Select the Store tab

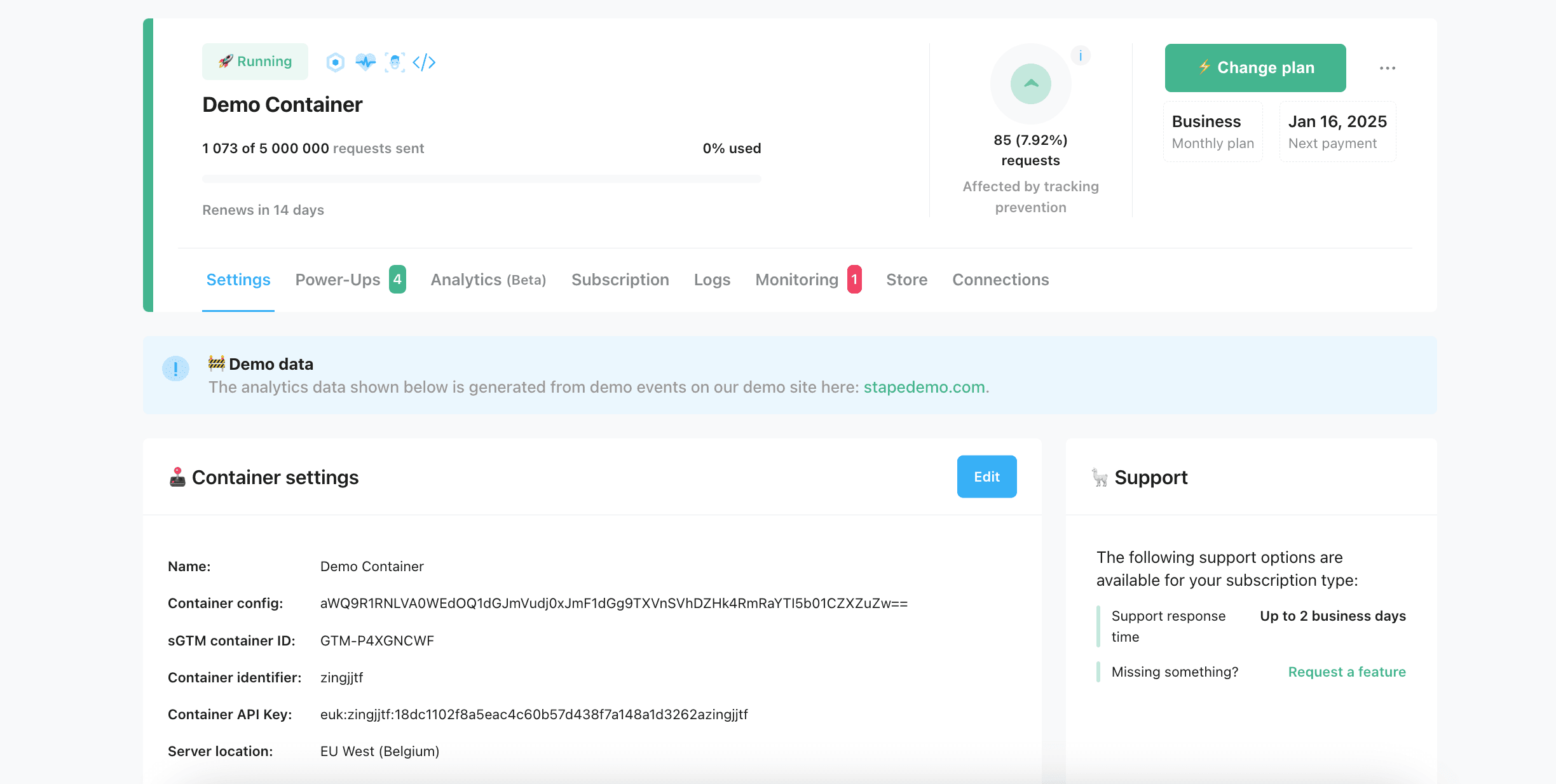tap(906, 280)
